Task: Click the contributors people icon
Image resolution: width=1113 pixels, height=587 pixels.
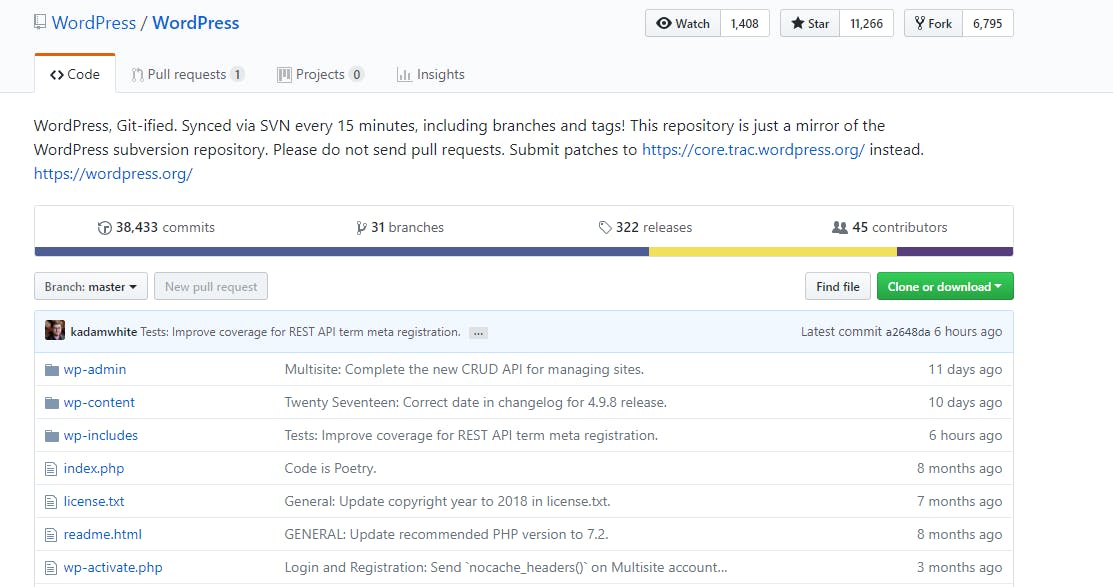Action: pos(840,227)
